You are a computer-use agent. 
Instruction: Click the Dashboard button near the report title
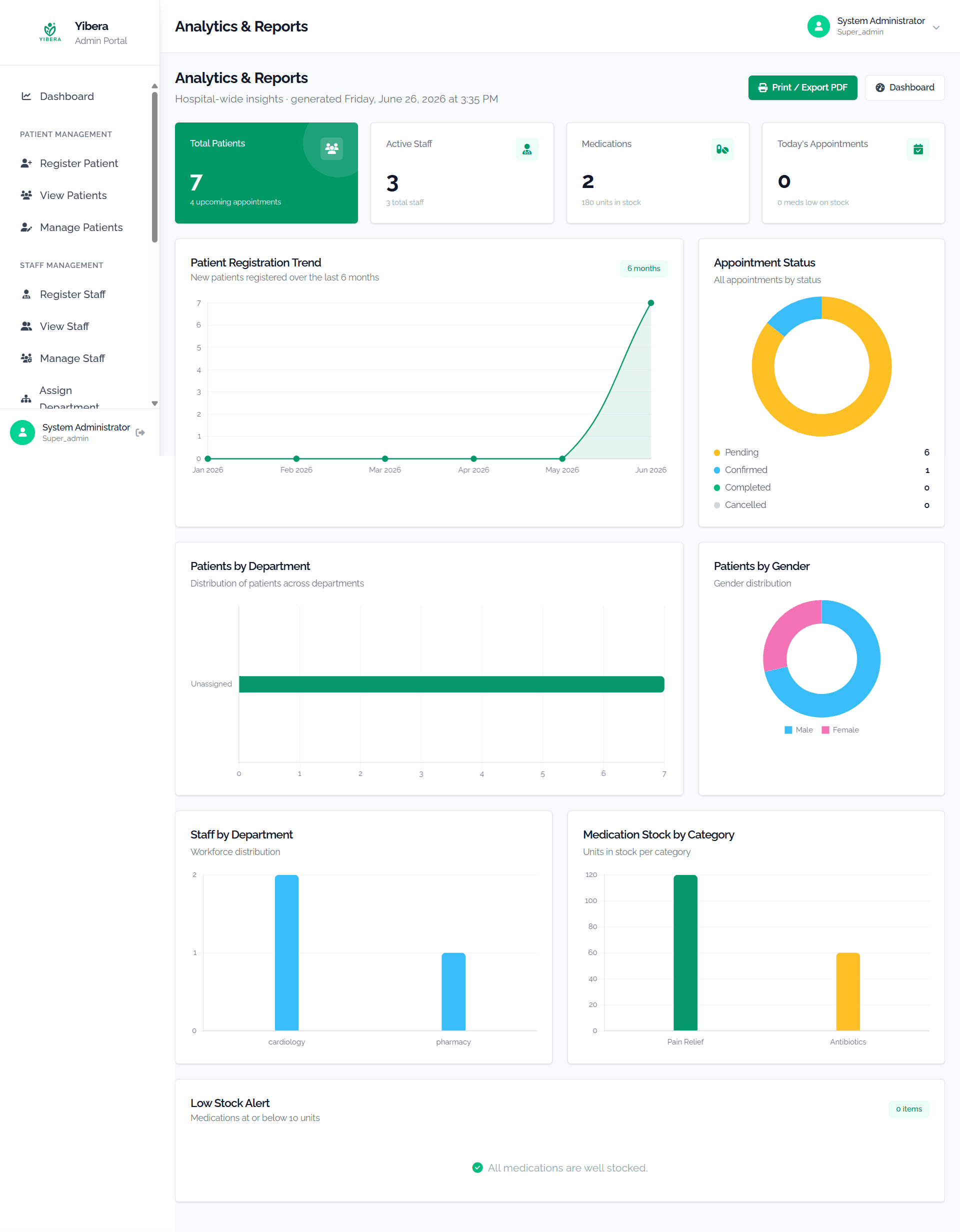(x=904, y=88)
